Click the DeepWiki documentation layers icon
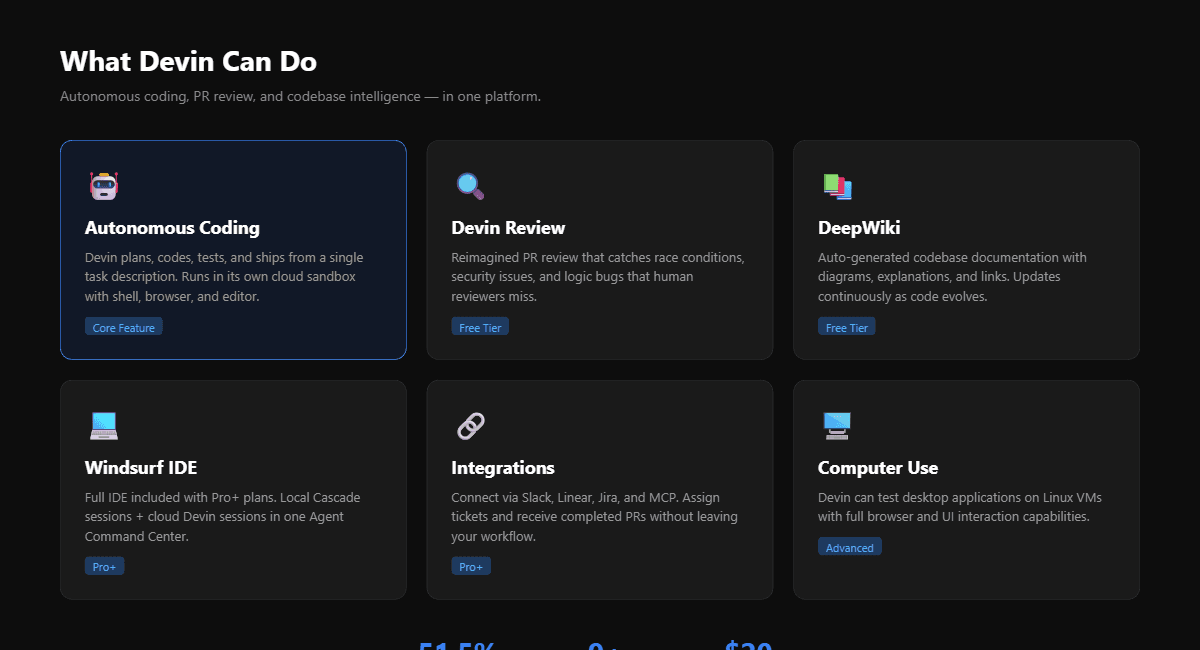Screen dimensions: 1200x650 [x=836, y=186]
